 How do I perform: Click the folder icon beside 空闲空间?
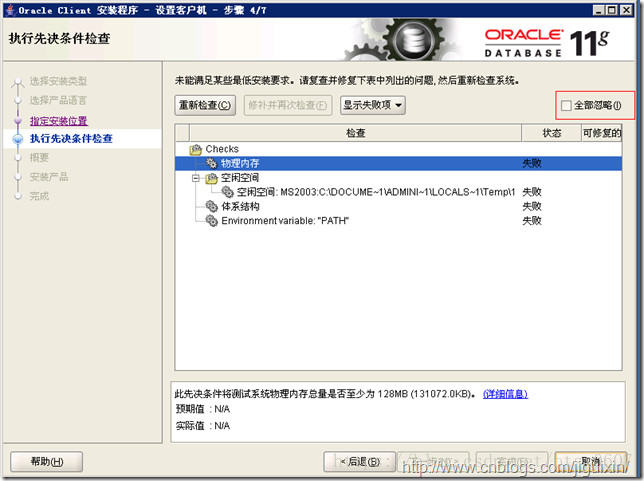tap(212, 178)
